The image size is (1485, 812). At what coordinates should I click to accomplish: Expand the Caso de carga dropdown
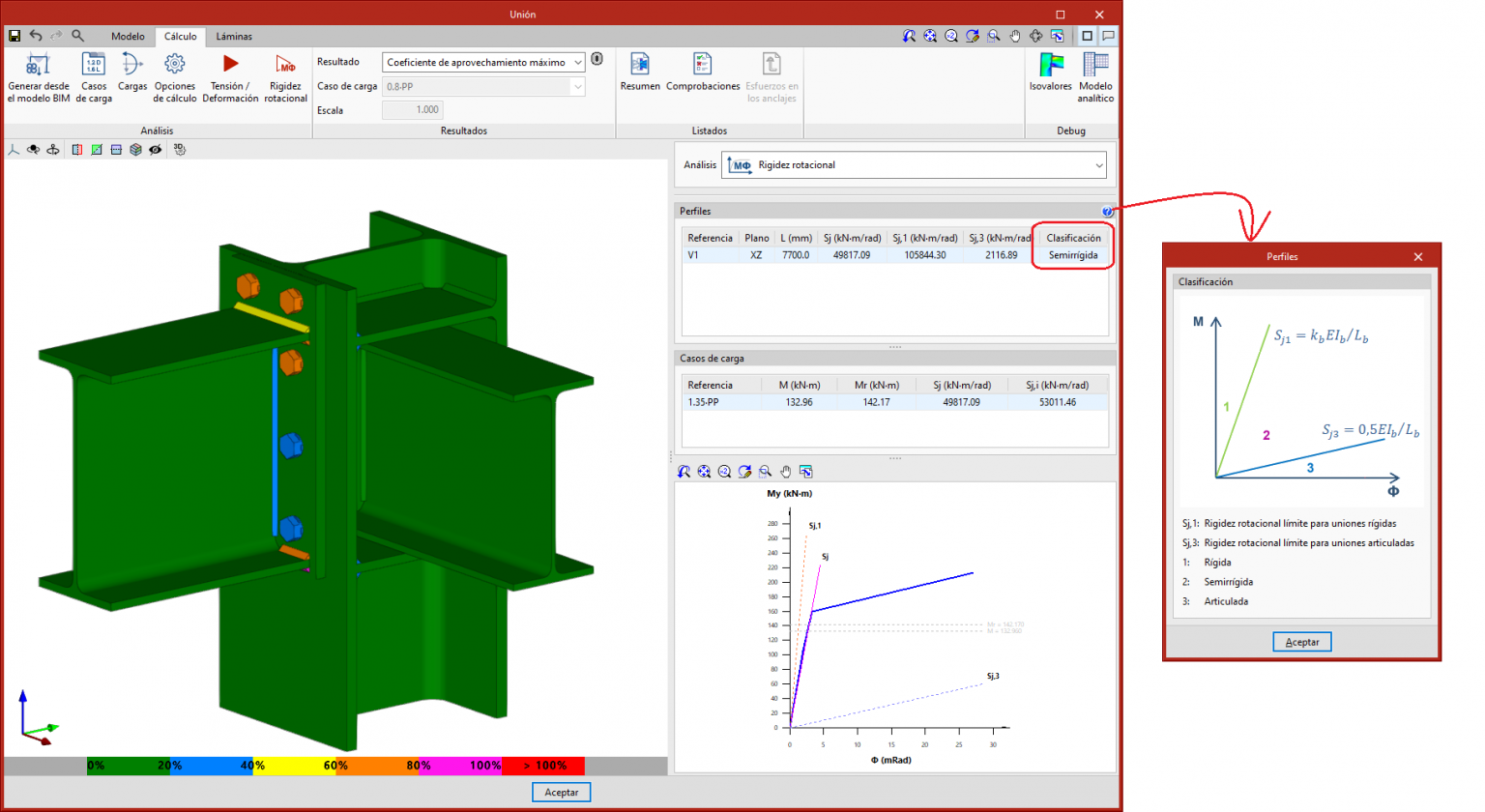577,87
